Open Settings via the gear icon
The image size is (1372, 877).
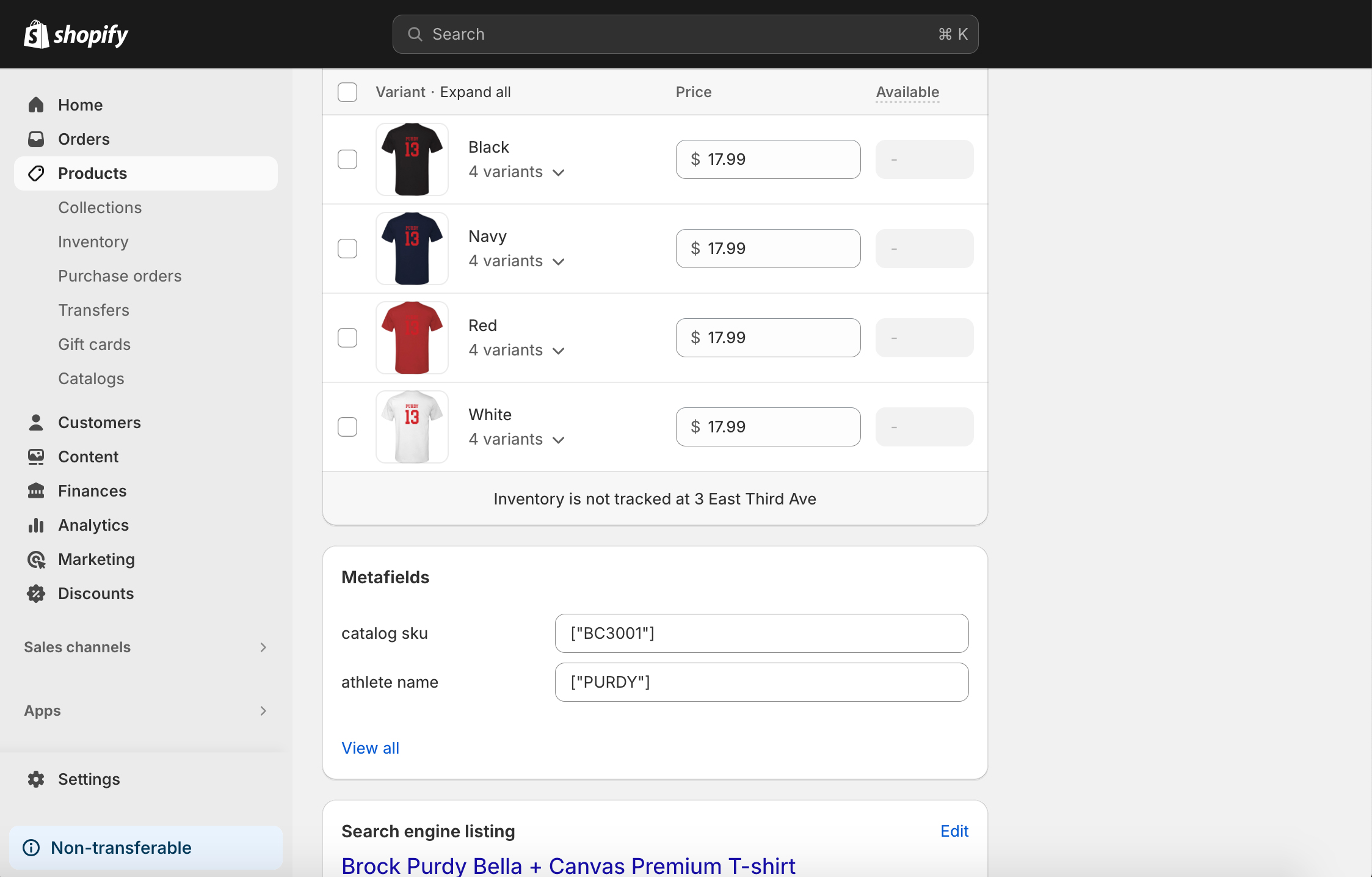point(36,779)
